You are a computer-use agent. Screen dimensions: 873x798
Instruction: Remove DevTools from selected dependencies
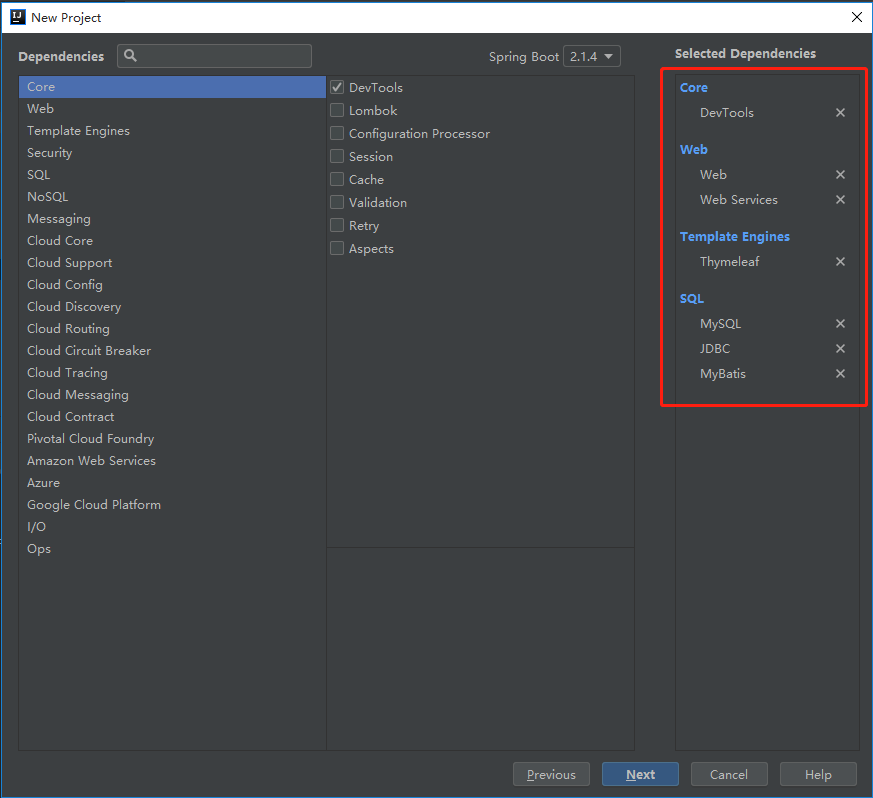pos(840,112)
